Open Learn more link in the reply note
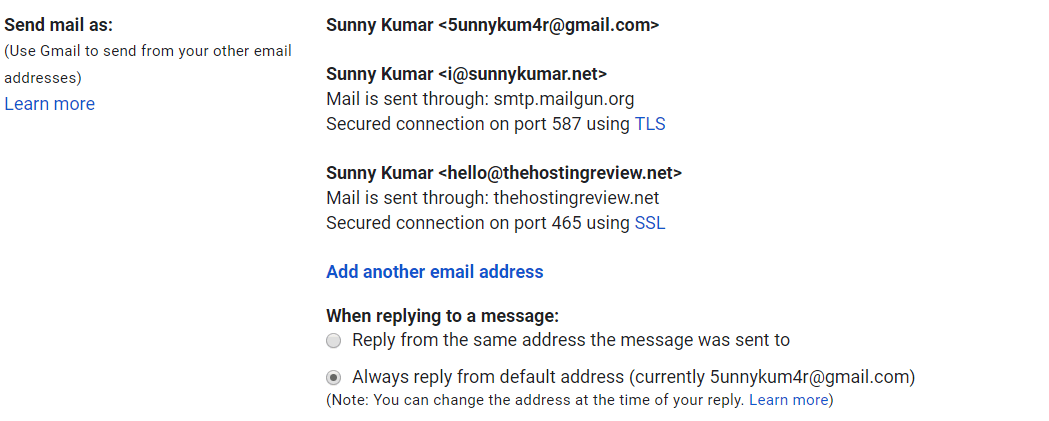Screen dimensions: 1049x421 pyautogui.click(x=788, y=400)
